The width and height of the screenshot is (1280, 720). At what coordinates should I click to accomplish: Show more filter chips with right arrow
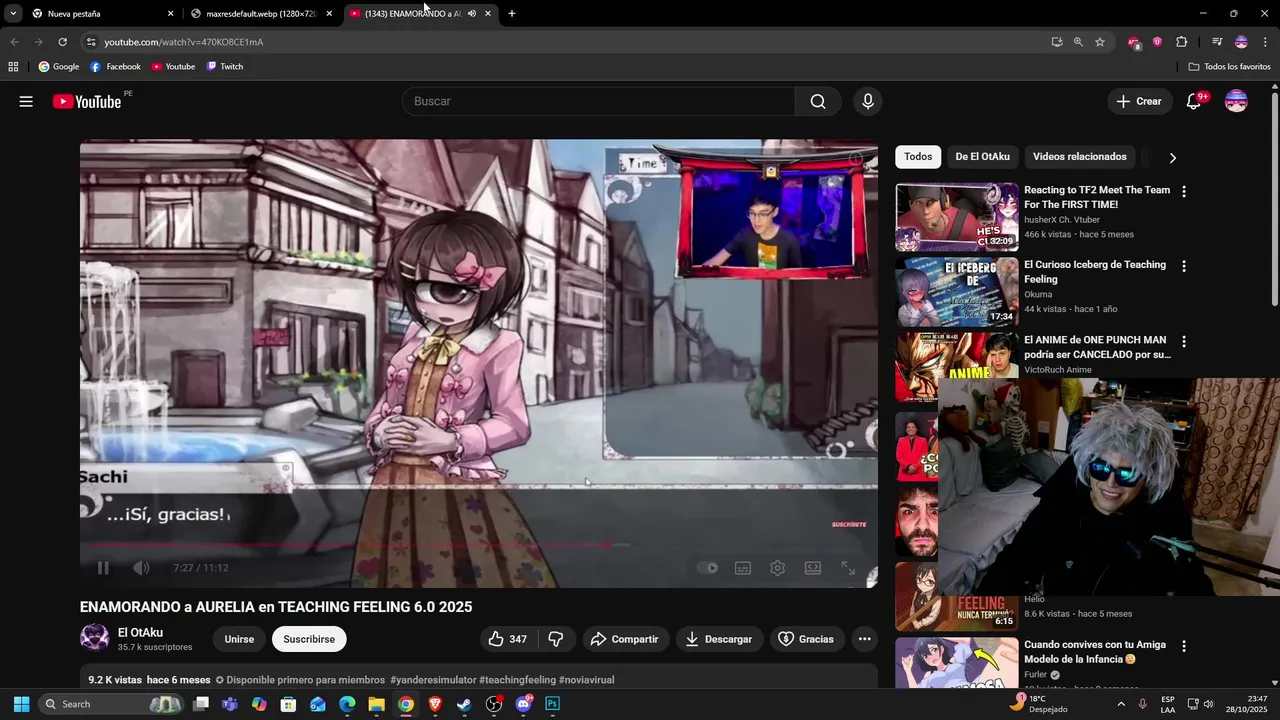pos(1172,157)
